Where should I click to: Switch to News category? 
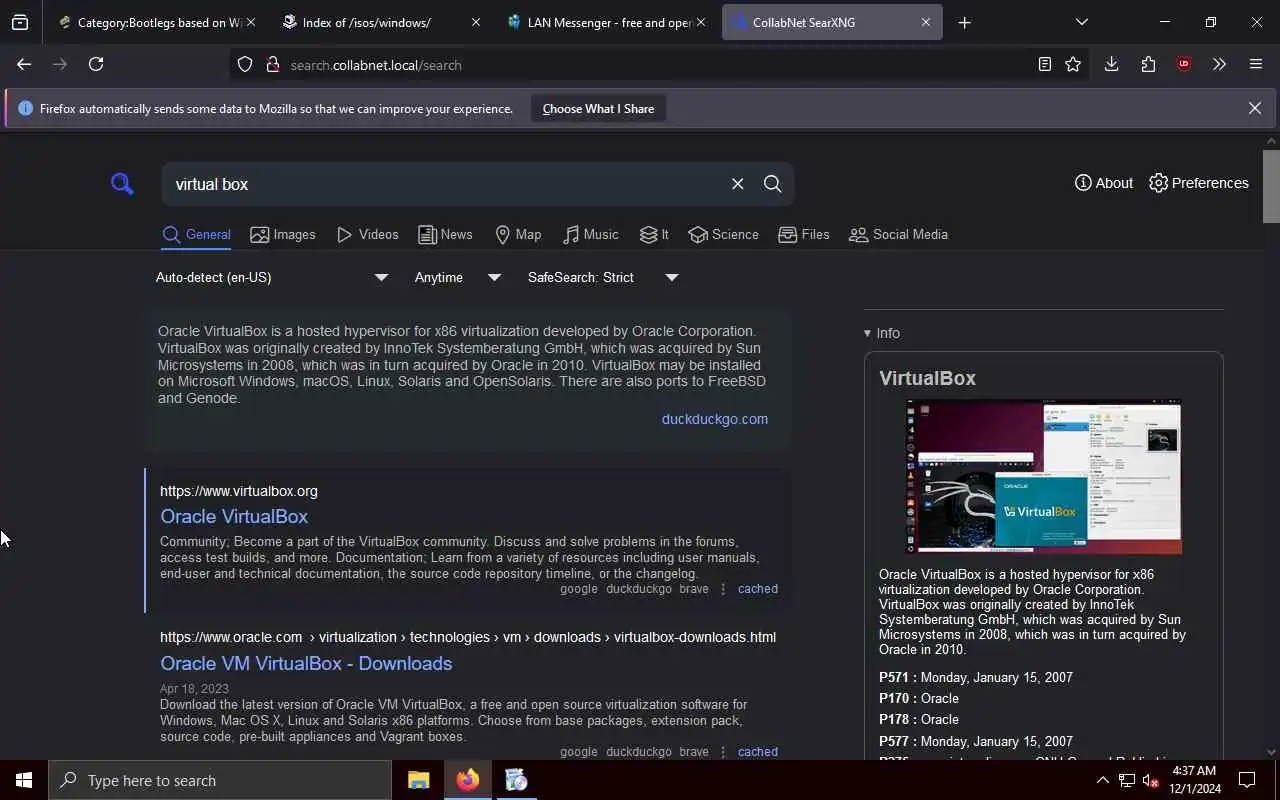445,235
